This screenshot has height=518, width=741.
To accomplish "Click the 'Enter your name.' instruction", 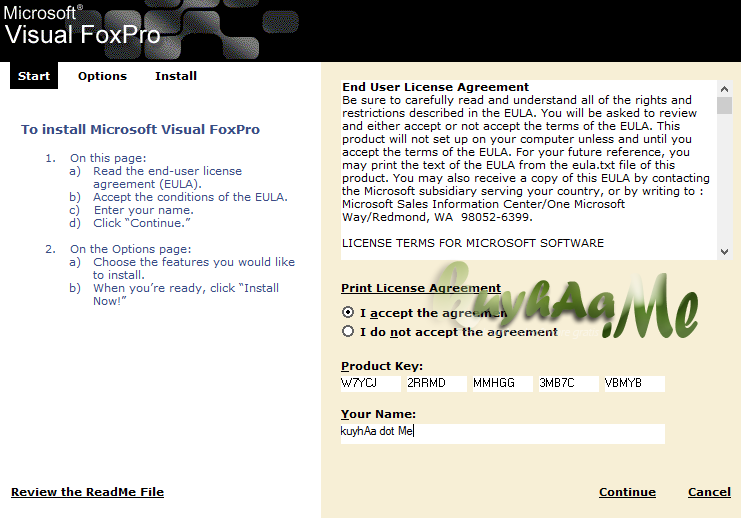I will 143,210.
